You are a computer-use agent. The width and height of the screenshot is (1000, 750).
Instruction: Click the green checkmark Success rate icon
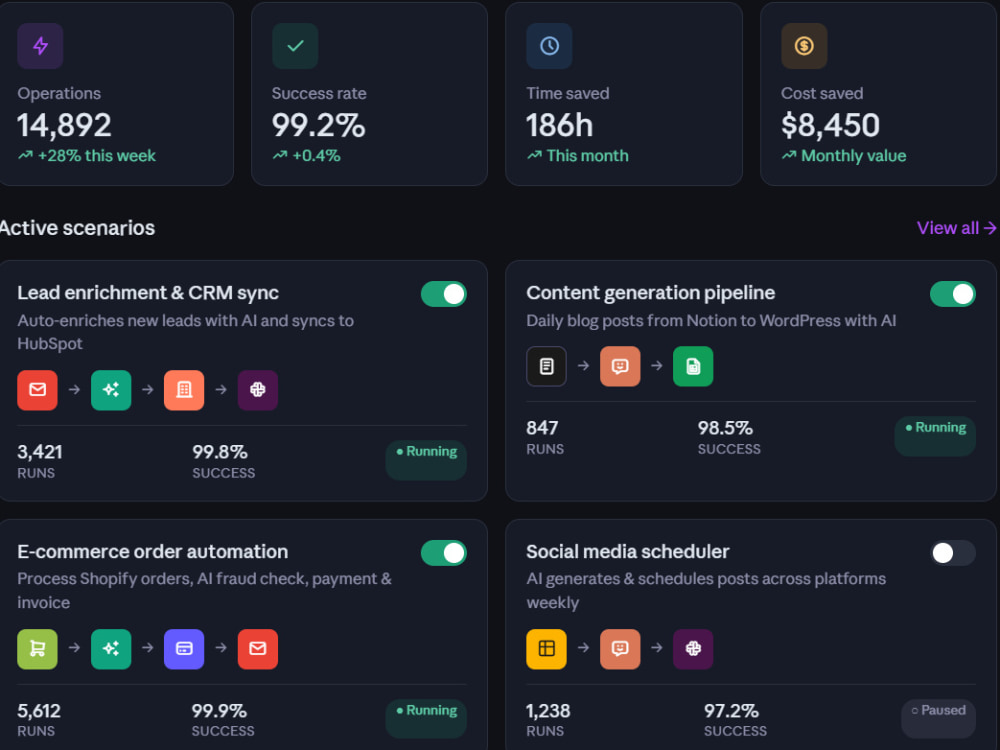click(x=295, y=46)
